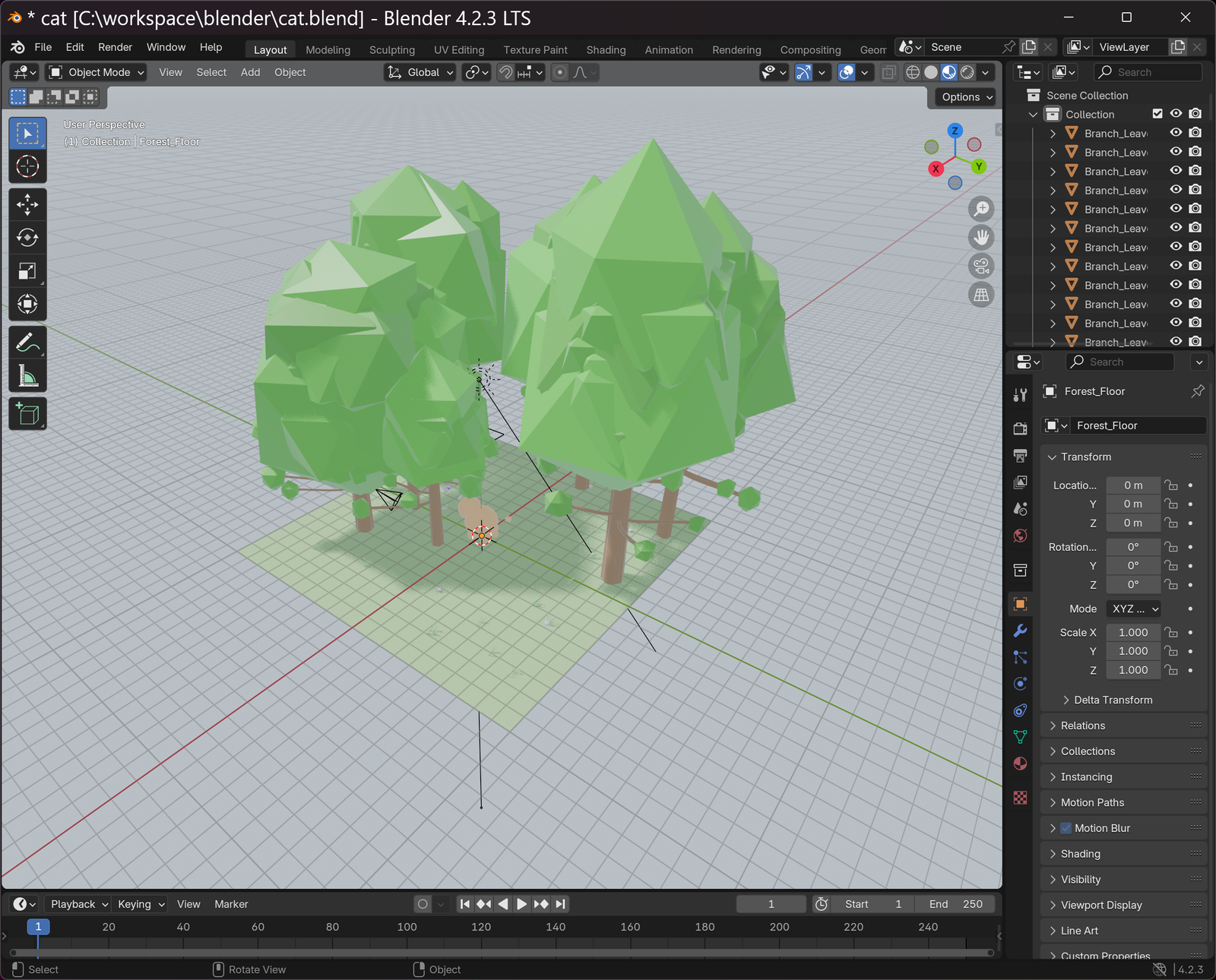Toggle viewport overlays
The image size is (1216, 980).
(x=846, y=72)
